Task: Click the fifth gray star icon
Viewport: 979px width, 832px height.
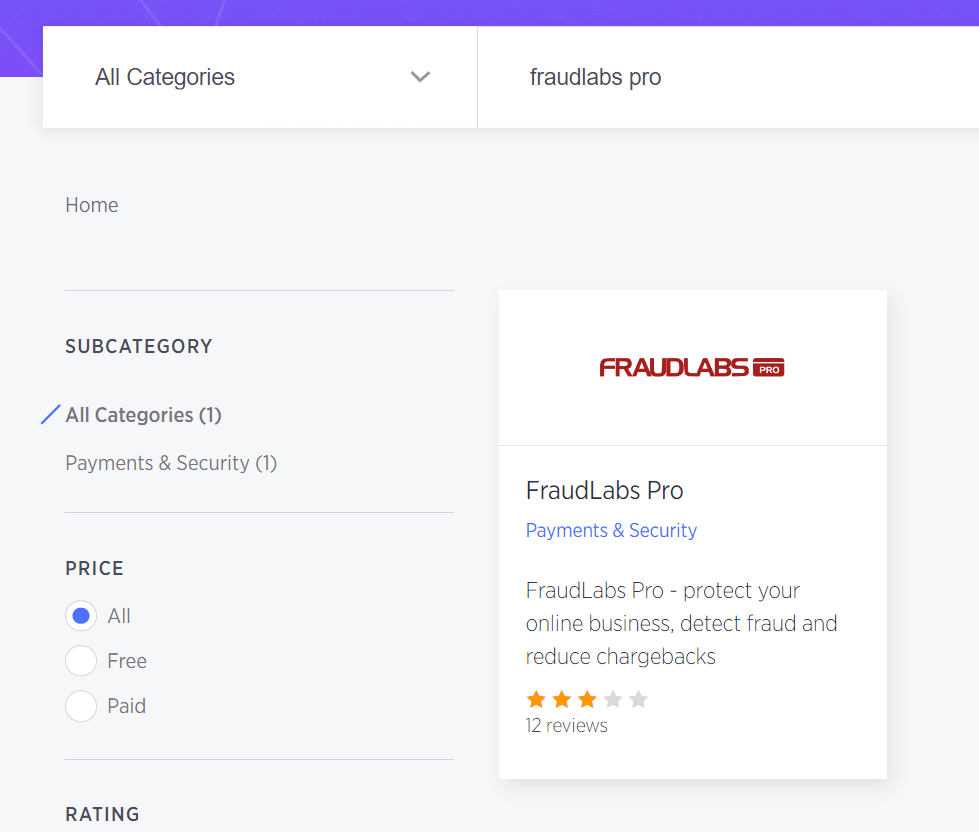Action: [x=639, y=700]
